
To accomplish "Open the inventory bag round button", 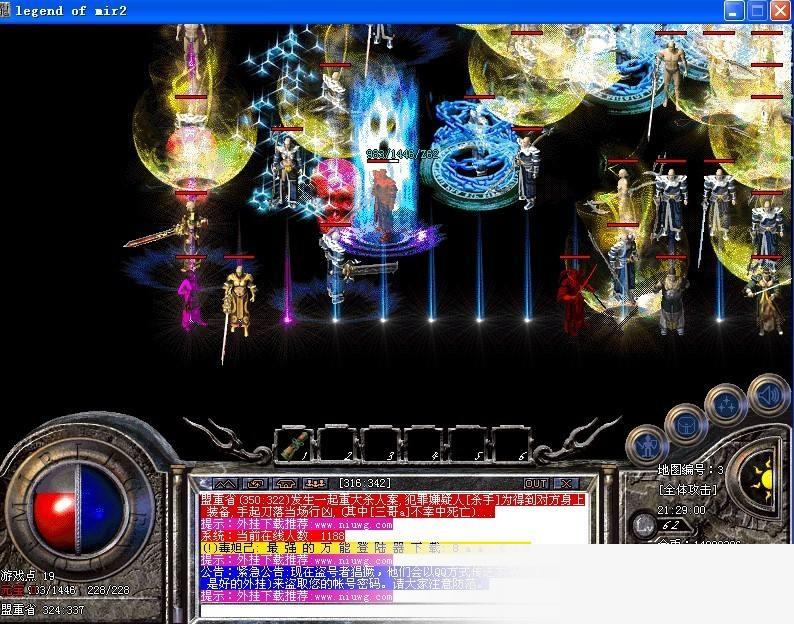I will [687, 424].
